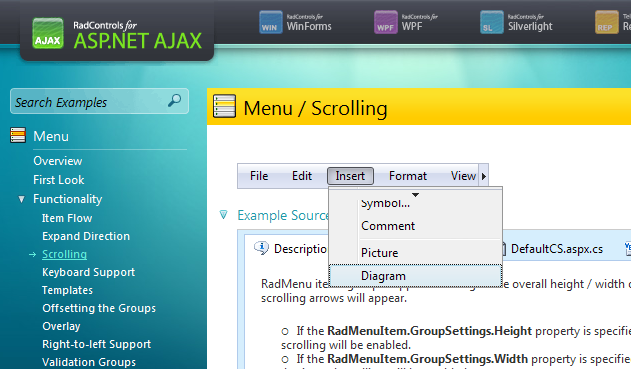Click the Menu / Scrolling header icon
This screenshot has height=369, width=631.
pyautogui.click(x=224, y=107)
